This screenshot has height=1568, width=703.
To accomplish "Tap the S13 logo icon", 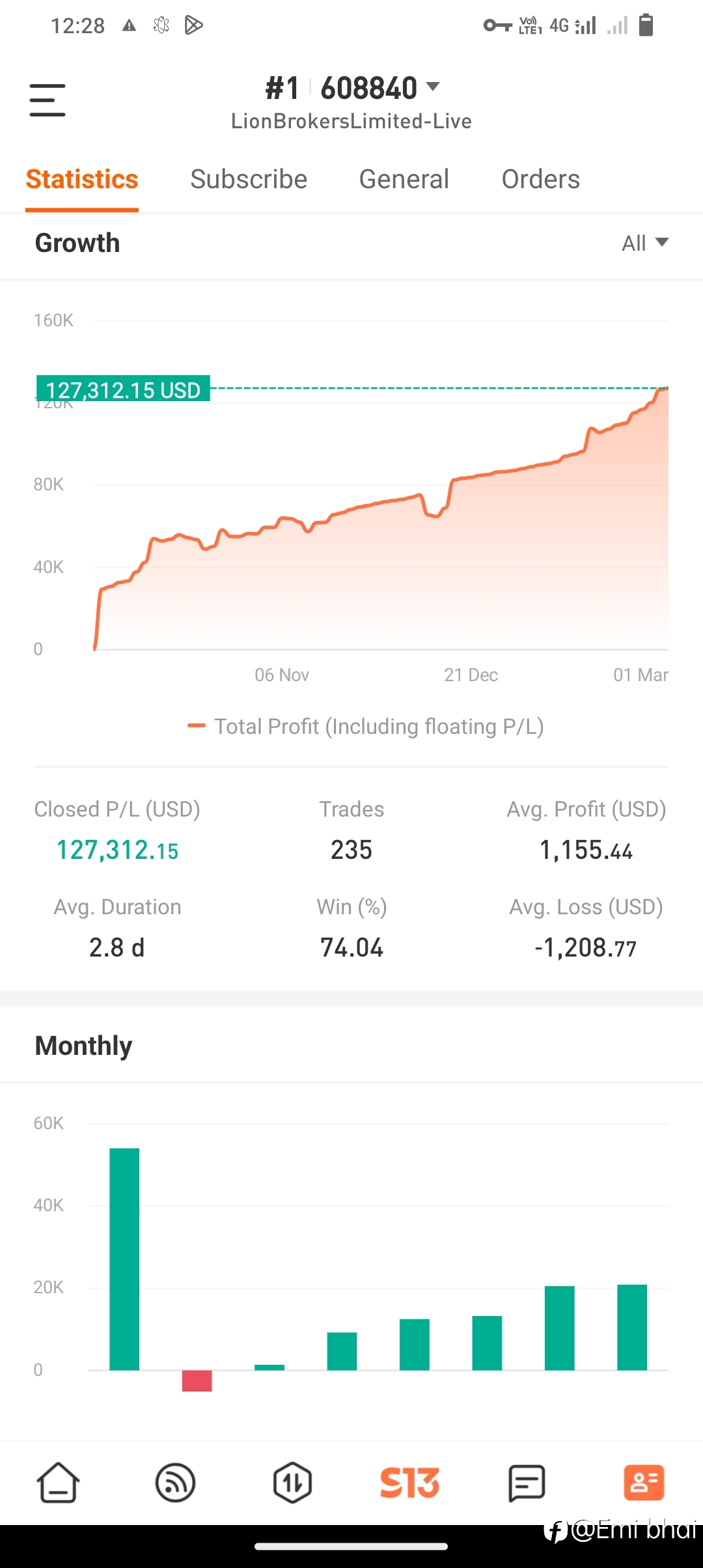I will tap(409, 1483).
